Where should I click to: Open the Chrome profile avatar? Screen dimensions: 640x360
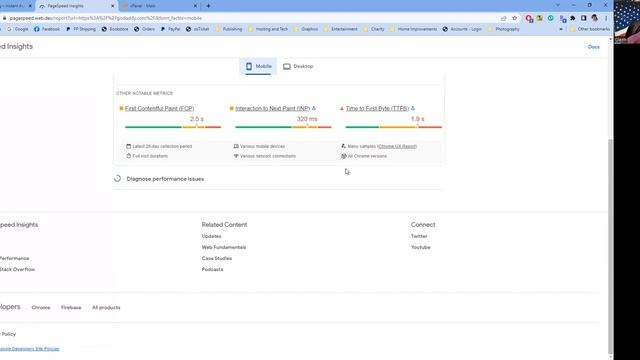595,18
